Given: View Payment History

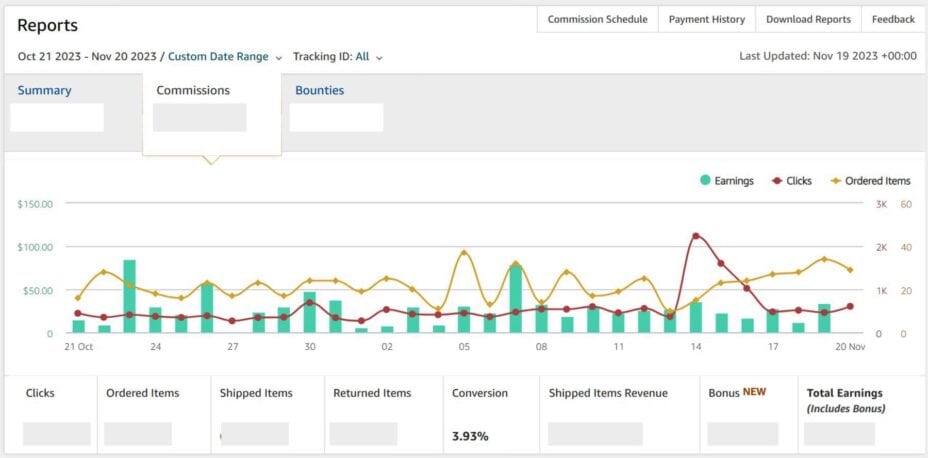Looking at the screenshot, I should pyautogui.click(x=706, y=19).
